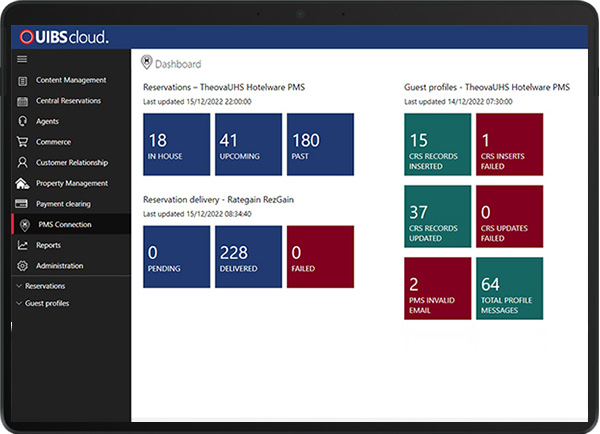Open the 228 Delivered tile
Image resolution: width=600 pixels, height=434 pixels.
coord(248,257)
